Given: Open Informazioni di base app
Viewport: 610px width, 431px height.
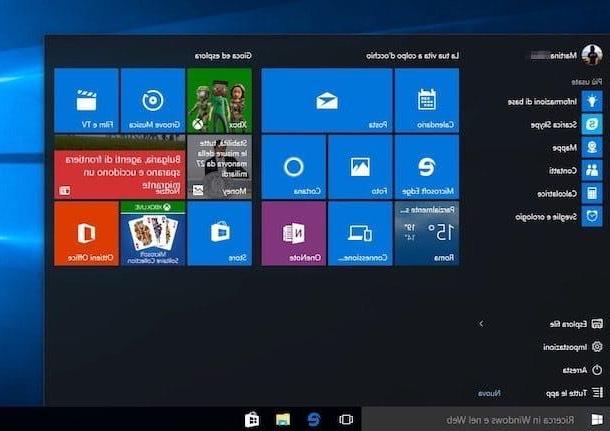Looking at the screenshot, I should [x=554, y=102].
